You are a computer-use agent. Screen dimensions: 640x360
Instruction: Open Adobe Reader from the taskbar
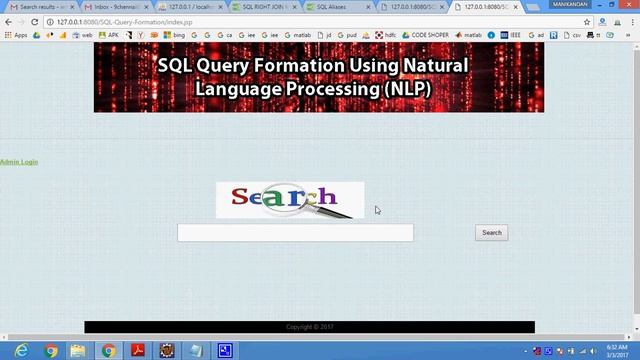coord(138,351)
